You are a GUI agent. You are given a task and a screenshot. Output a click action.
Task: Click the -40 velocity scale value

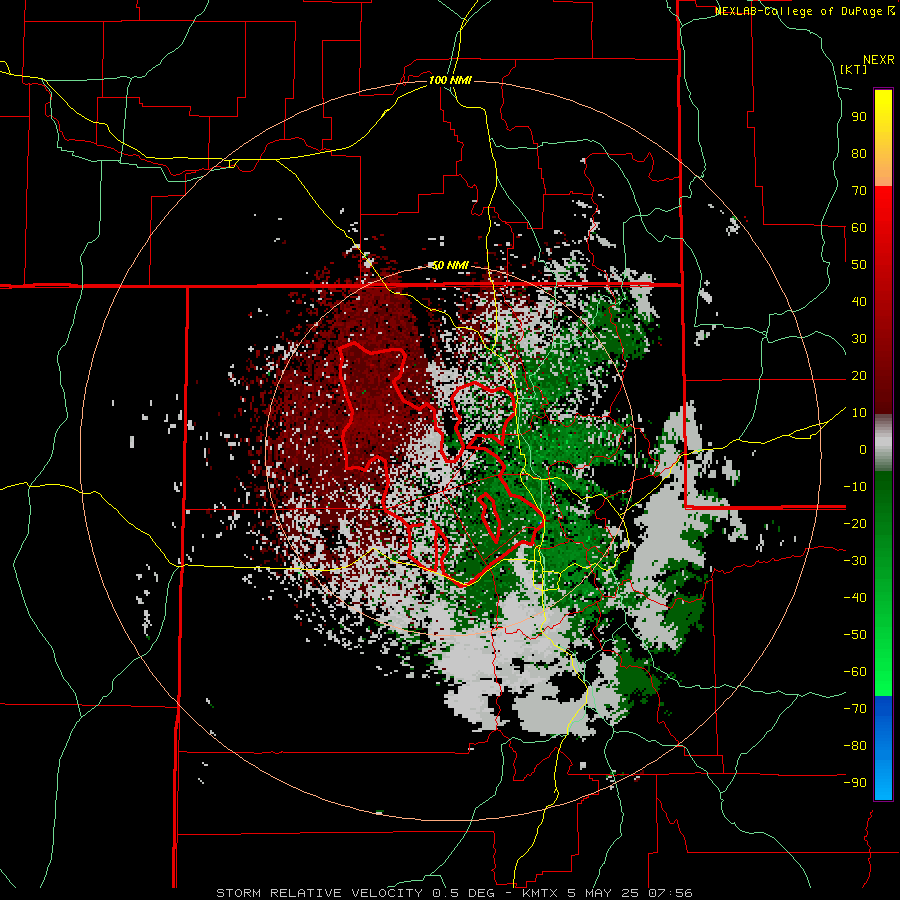855,598
